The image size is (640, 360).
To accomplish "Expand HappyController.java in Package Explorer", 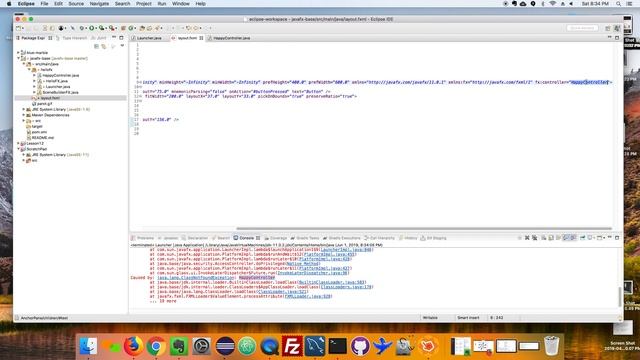I will coord(34,76).
